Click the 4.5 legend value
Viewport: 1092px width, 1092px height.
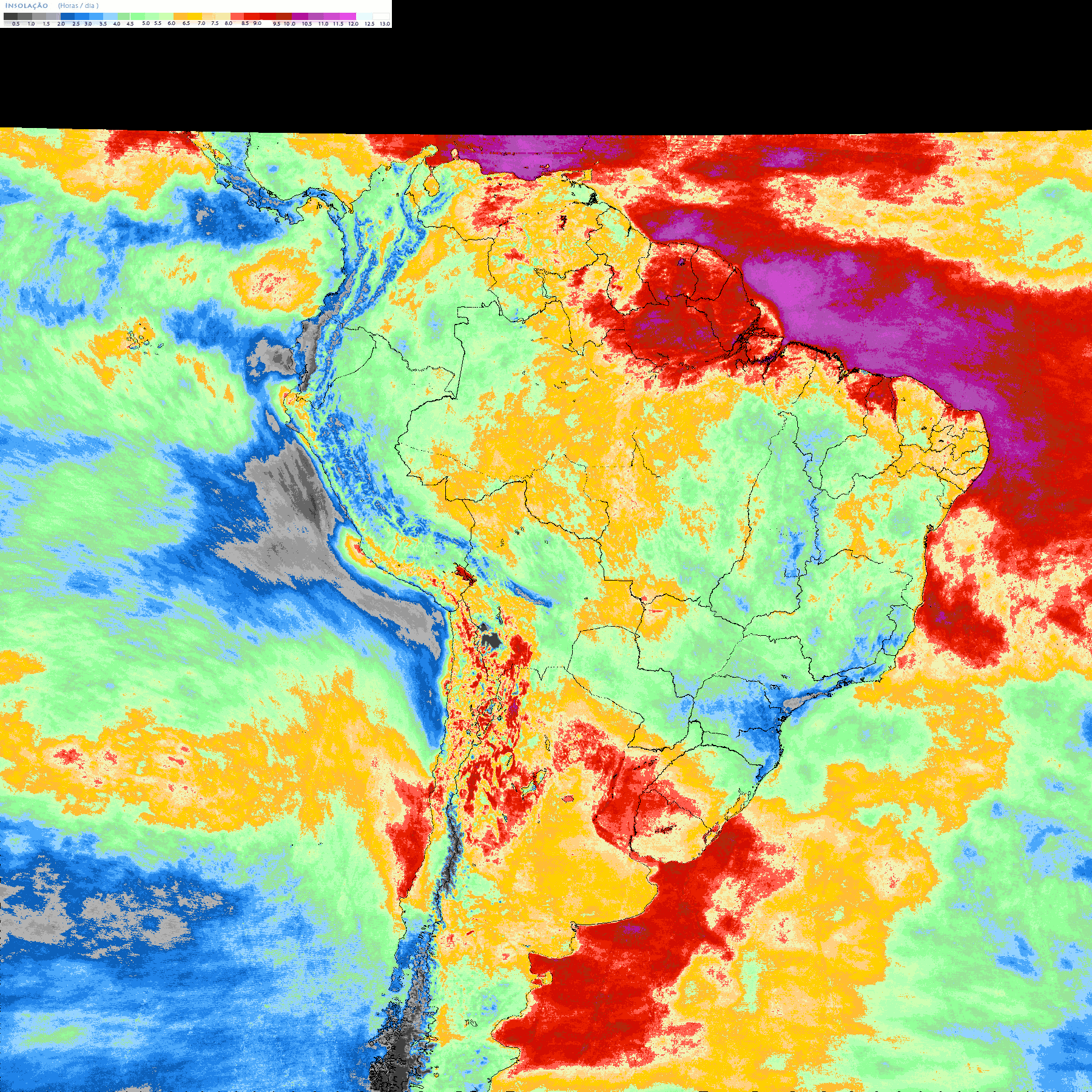tap(130, 24)
